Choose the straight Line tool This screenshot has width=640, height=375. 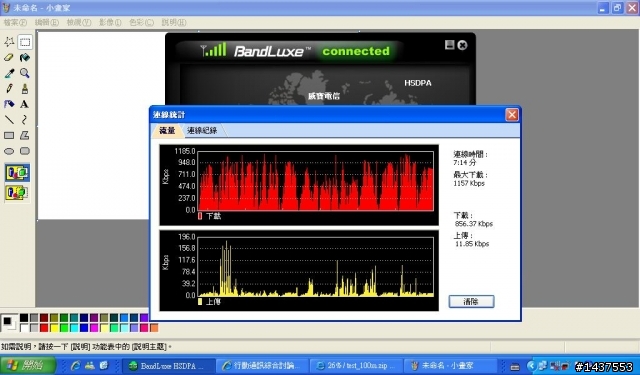[9, 120]
